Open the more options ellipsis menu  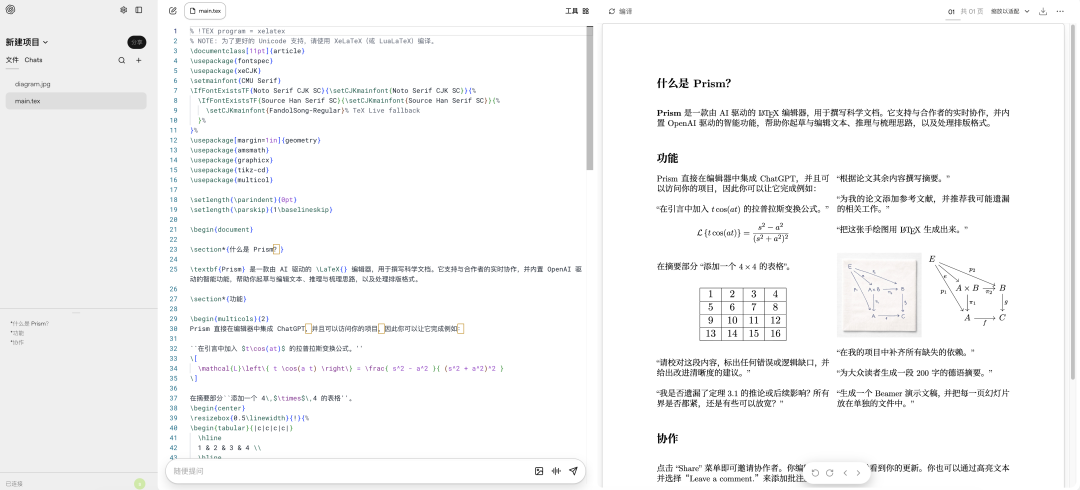pyautogui.click(x=1060, y=11)
